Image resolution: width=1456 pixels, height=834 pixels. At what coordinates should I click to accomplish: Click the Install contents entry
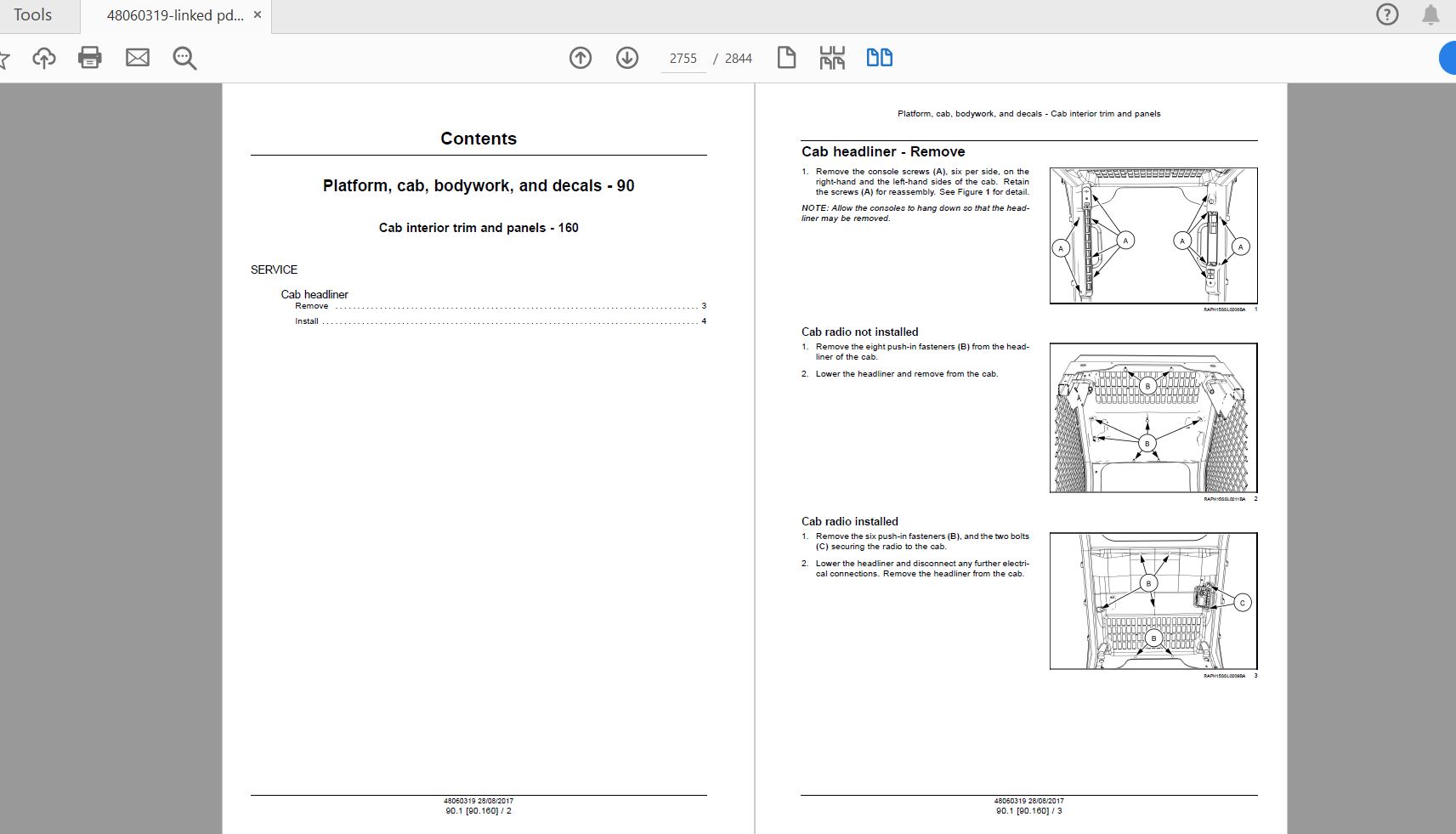click(x=501, y=321)
